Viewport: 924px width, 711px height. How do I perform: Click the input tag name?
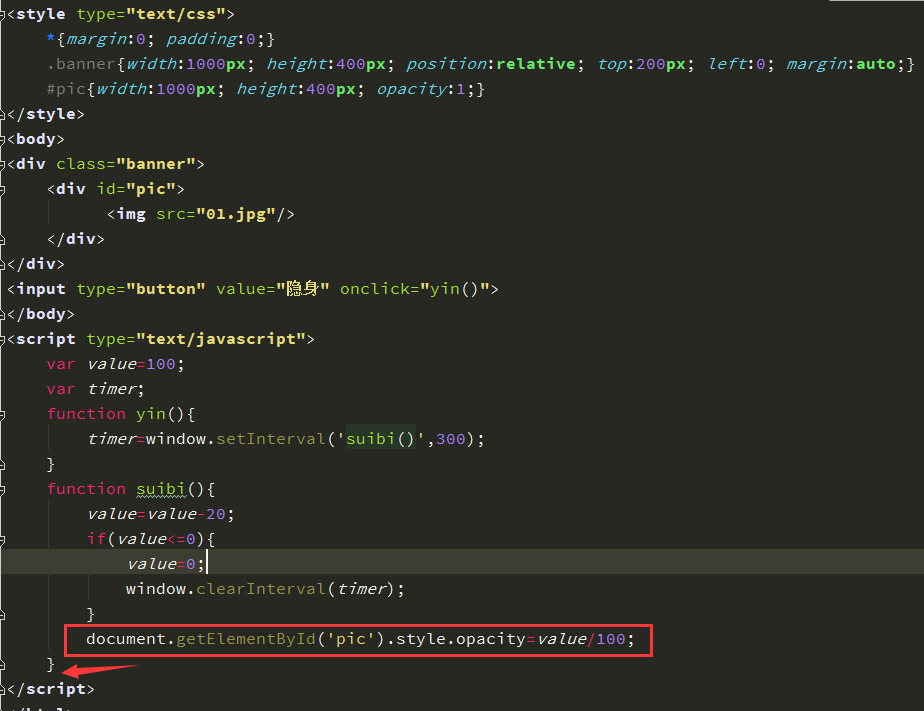pos(41,289)
